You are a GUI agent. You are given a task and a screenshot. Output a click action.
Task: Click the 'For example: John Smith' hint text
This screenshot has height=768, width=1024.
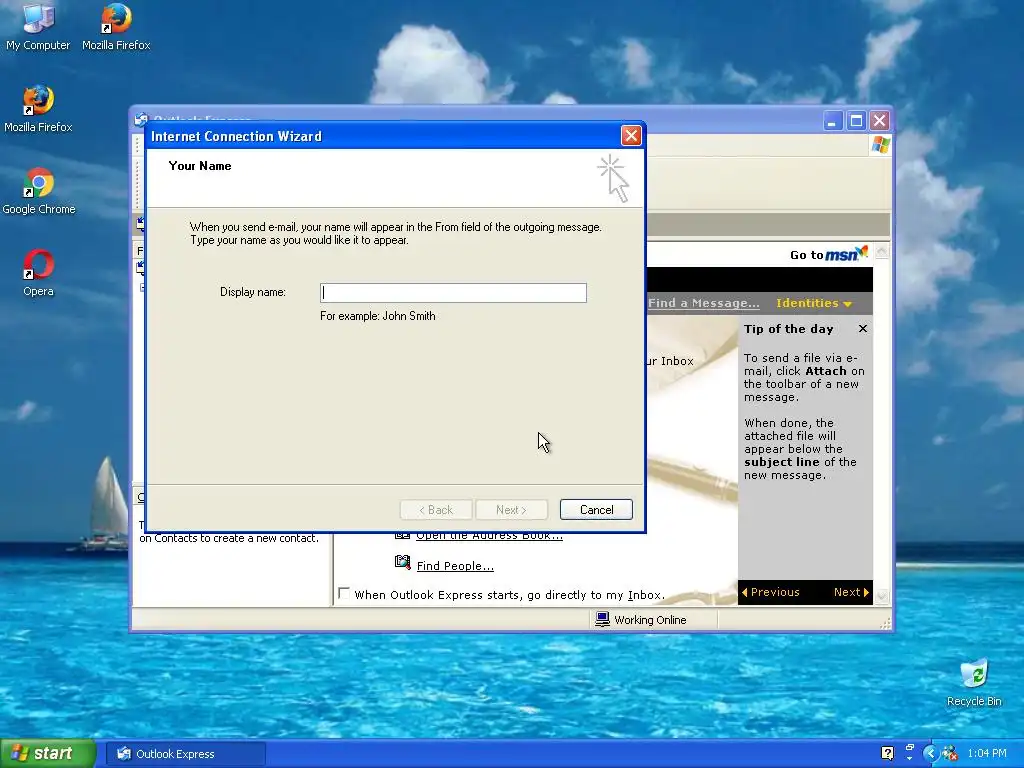pyautogui.click(x=377, y=316)
